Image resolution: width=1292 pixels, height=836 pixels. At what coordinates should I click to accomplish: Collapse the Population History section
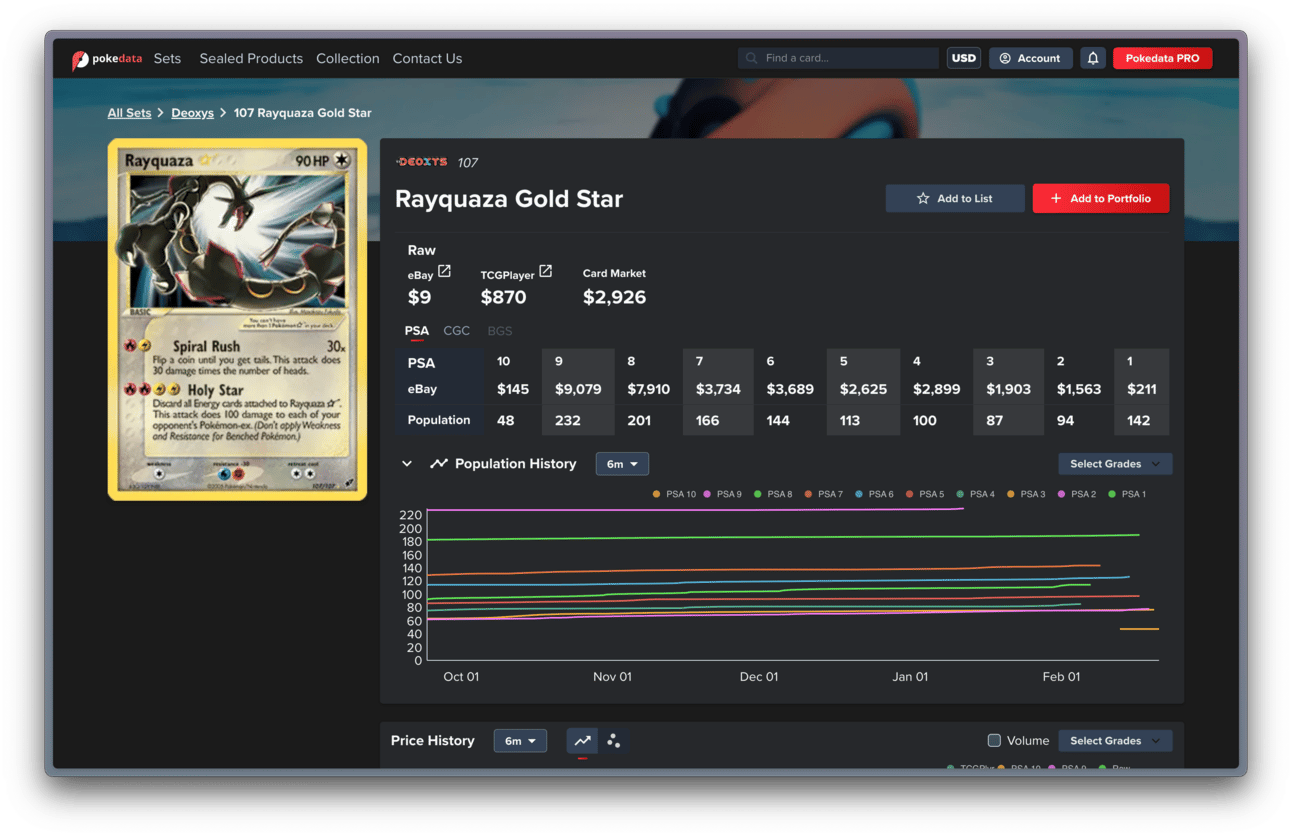tap(407, 464)
